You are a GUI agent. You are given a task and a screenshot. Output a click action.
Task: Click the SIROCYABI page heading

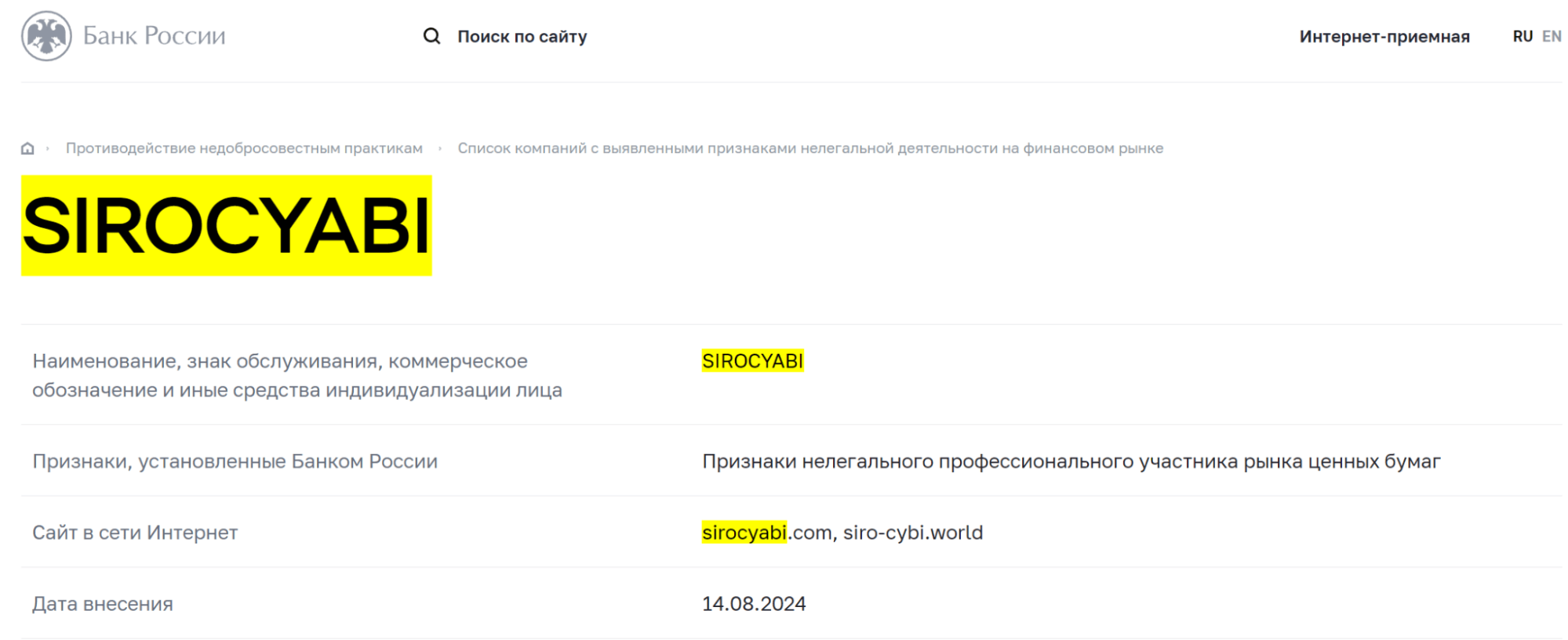(x=227, y=226)
